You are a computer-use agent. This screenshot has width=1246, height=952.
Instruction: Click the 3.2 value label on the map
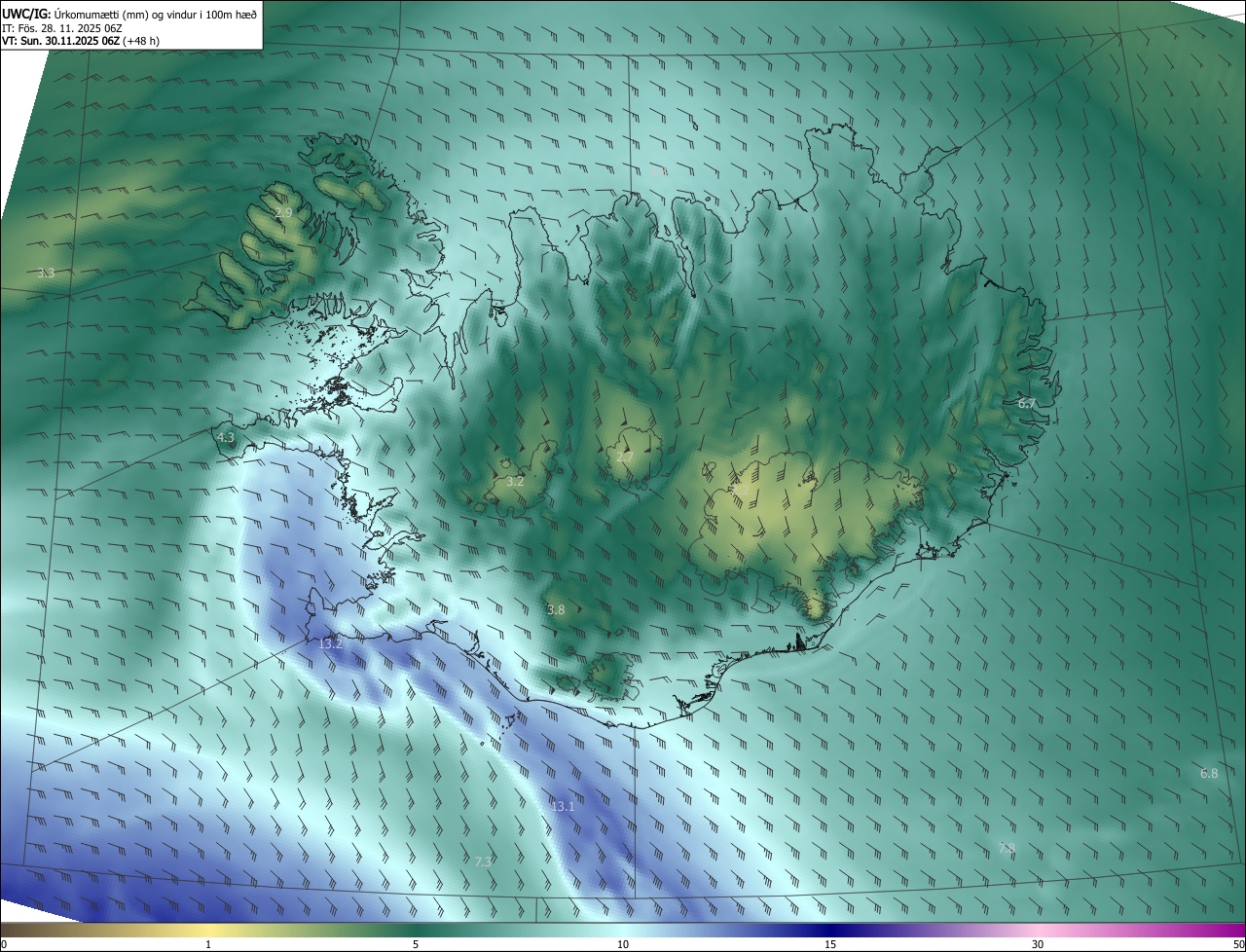tap(516, 481)
